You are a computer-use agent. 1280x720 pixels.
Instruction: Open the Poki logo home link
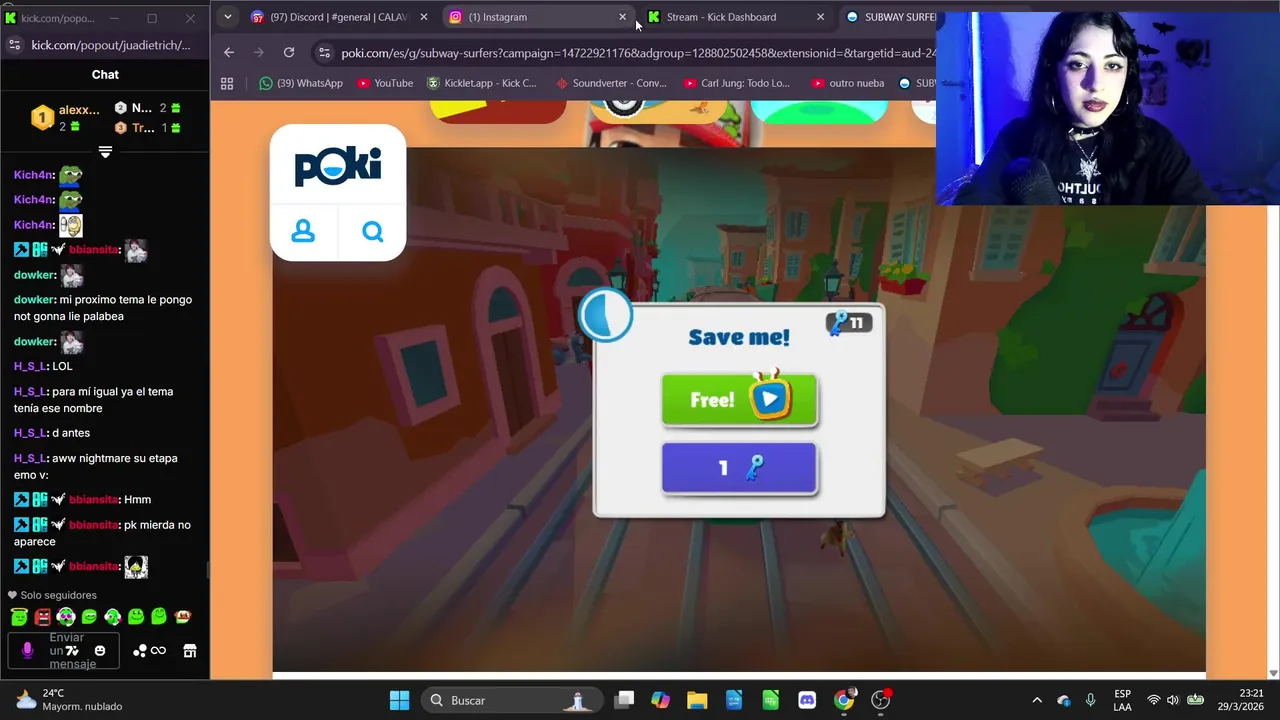click(x=338, y=167)
